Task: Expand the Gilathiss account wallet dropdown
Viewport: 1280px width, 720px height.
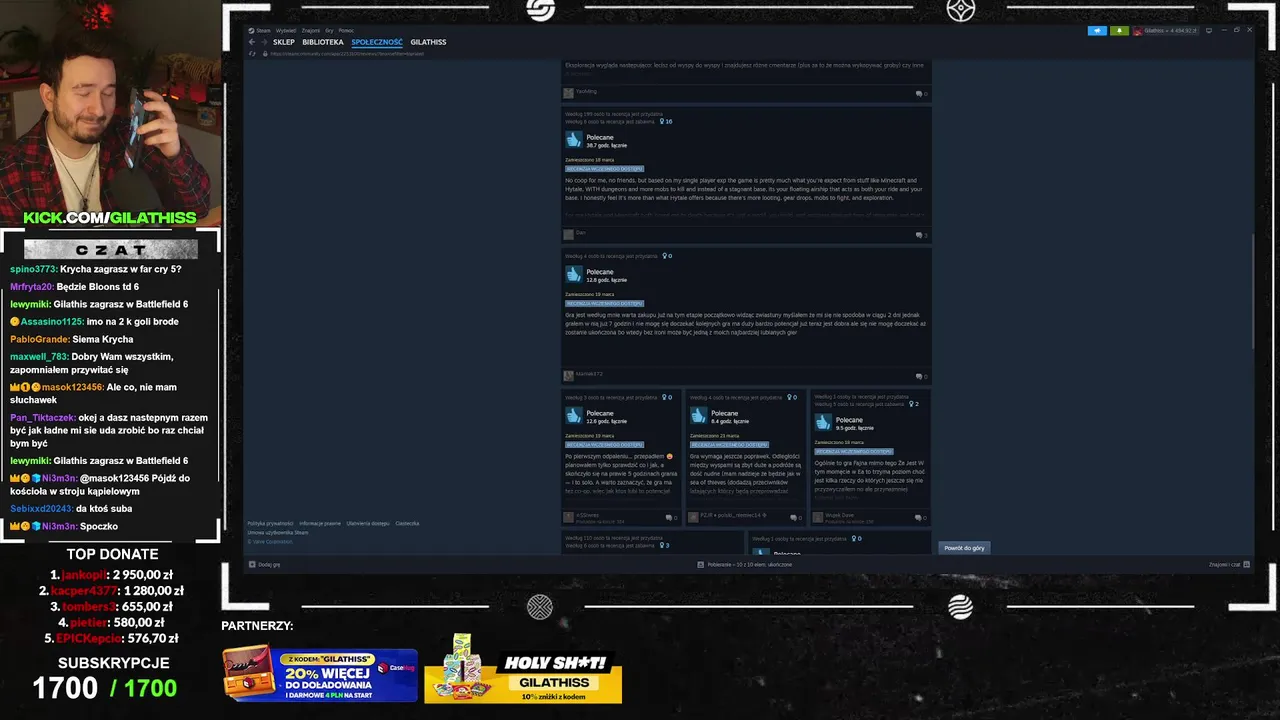Action: (1165, 31)
